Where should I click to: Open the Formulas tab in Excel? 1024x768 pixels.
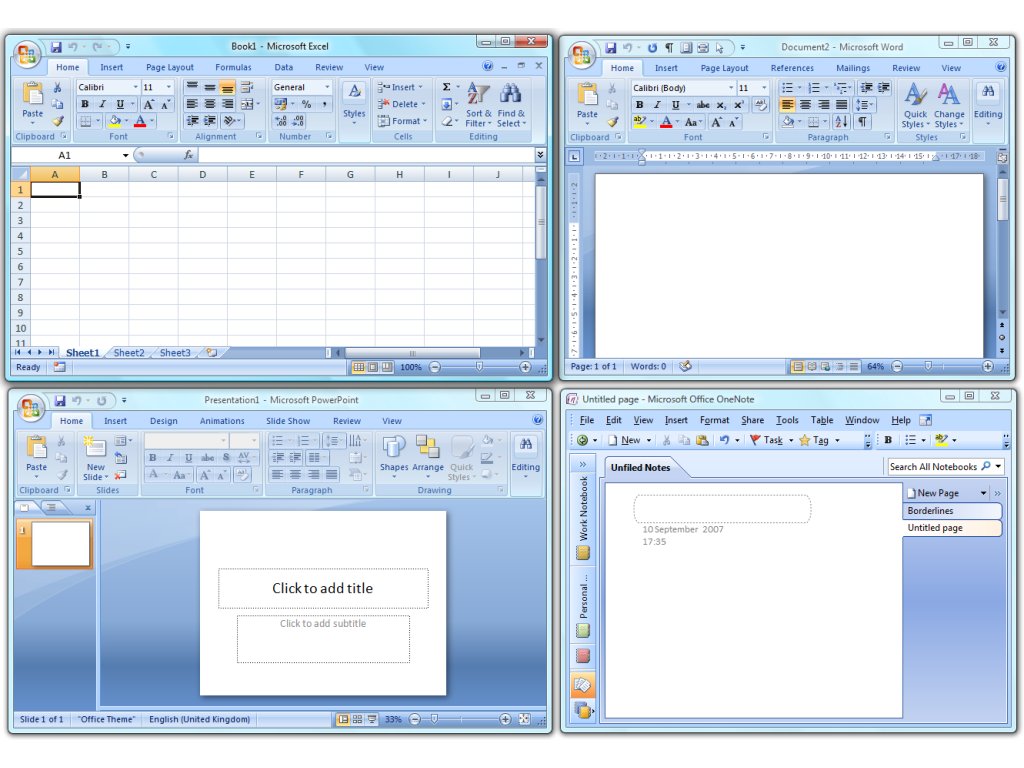click(x=233, y=67)
